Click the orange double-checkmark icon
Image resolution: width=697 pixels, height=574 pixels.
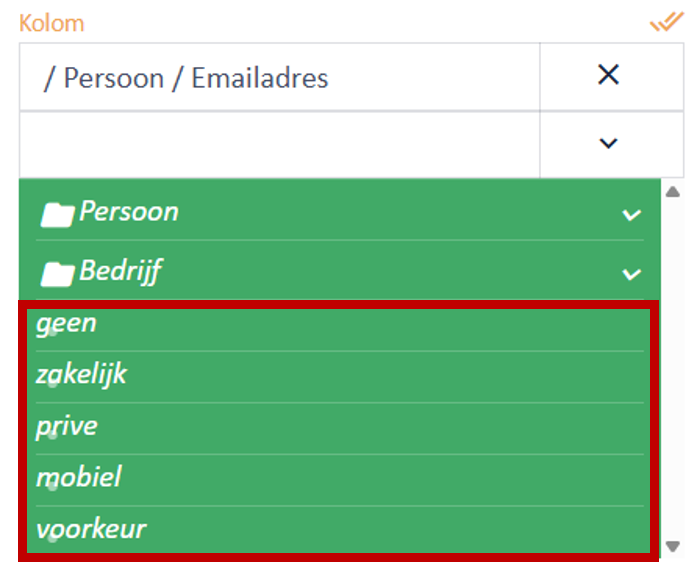666,22
